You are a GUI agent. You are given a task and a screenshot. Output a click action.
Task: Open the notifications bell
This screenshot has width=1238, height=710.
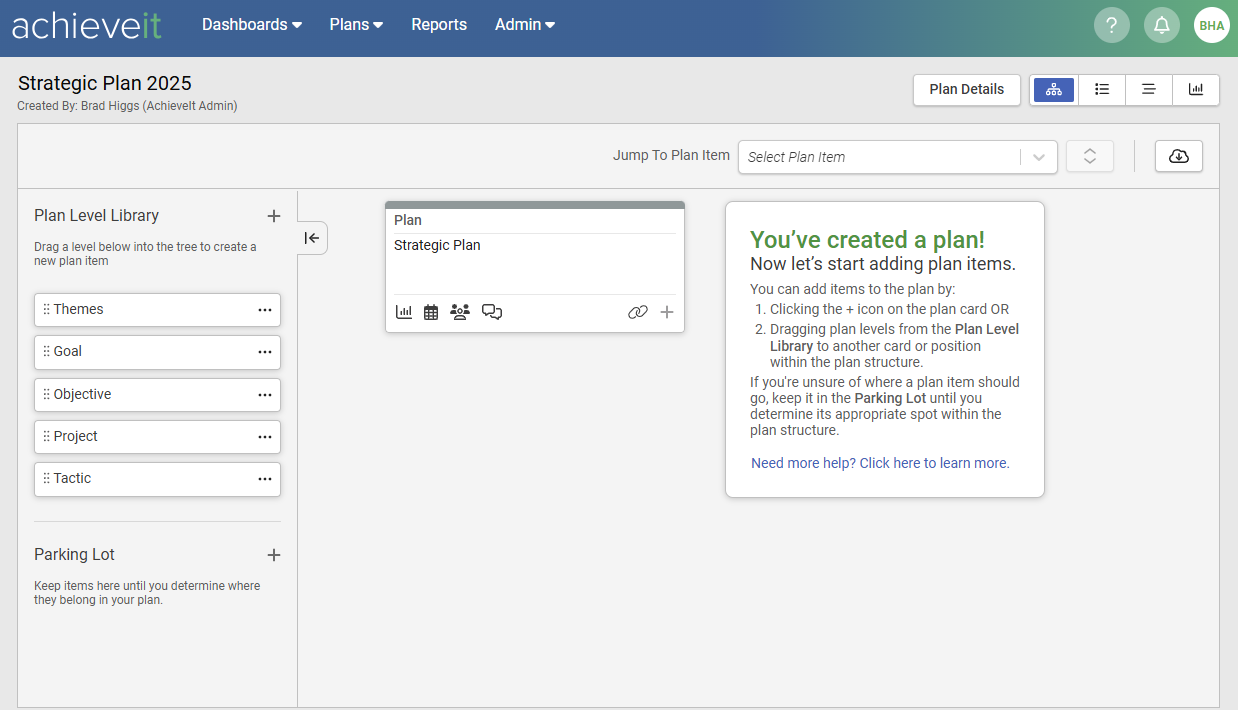1161,25
